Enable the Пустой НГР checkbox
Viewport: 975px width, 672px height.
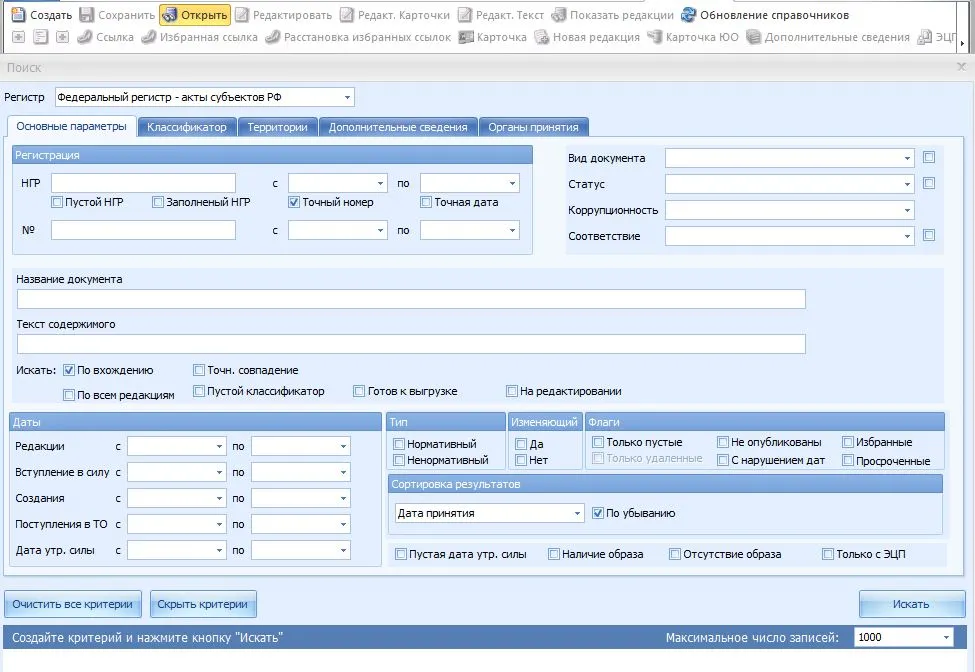coord(57,202)
